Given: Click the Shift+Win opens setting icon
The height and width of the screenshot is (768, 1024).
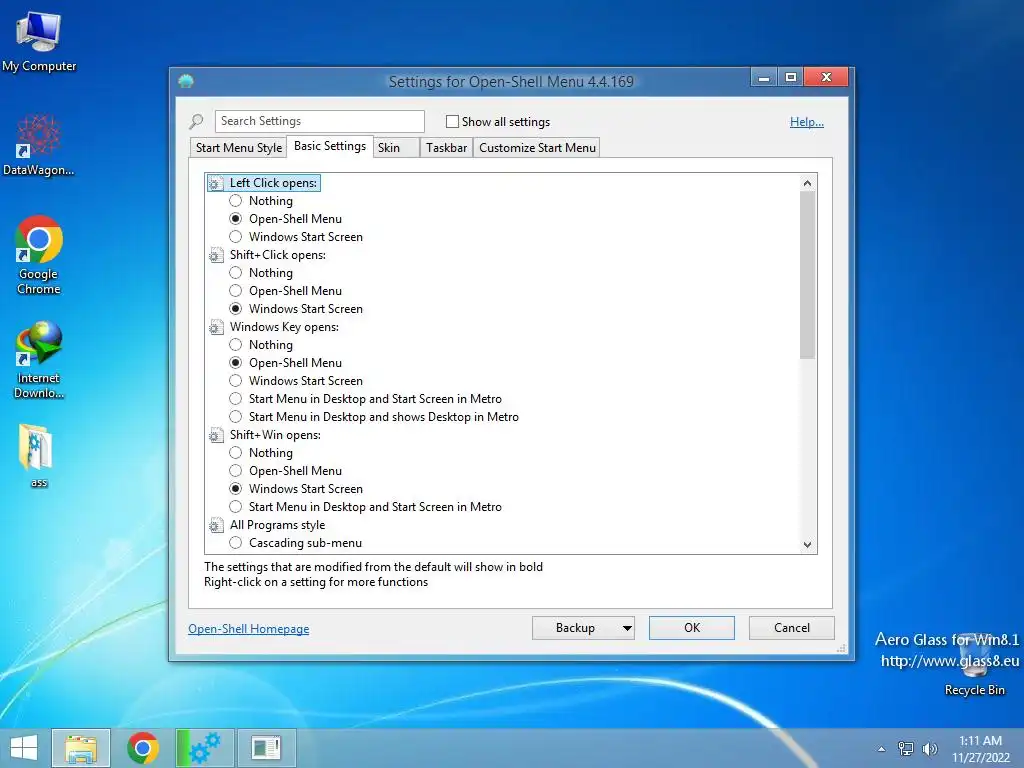Looking at the screenshot, I should tap(216, 436).
